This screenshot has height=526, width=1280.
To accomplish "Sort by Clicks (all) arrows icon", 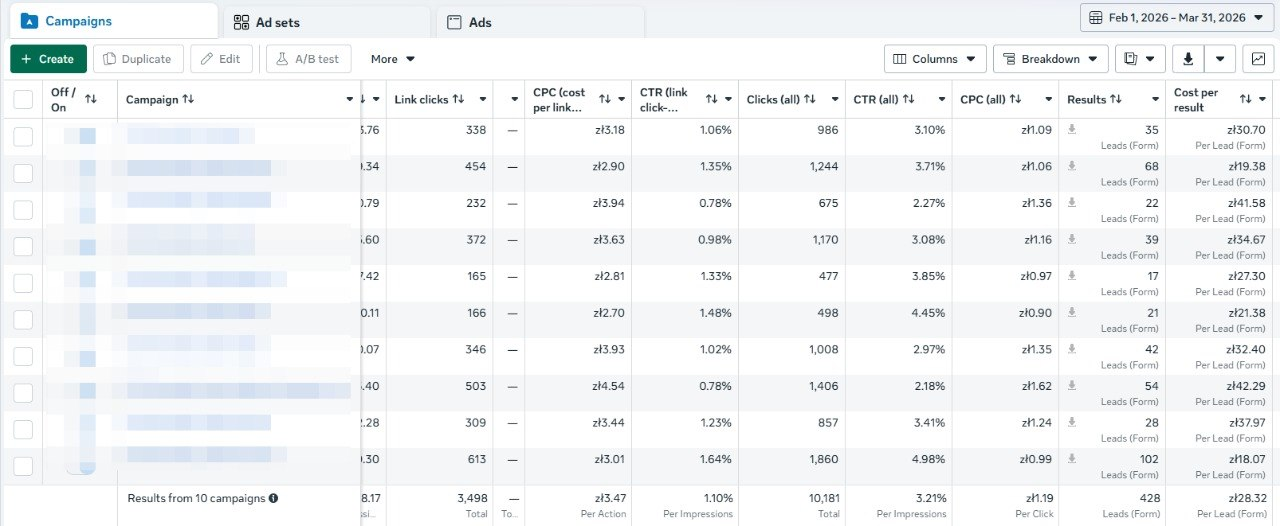I will [x=810, y=99].
